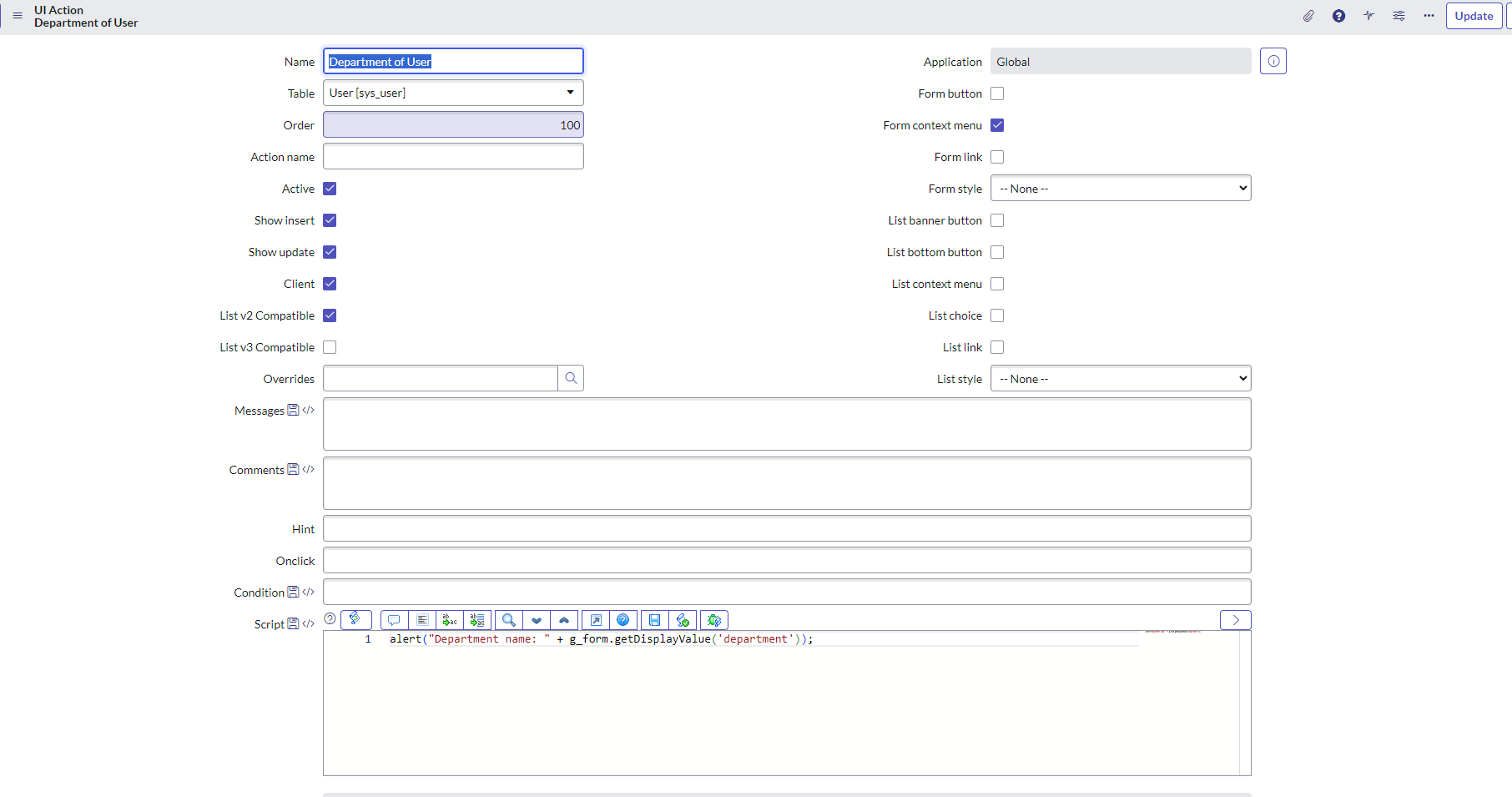
Task: Click the save floppy icon in script toolbar
Action: click(654, 620)
